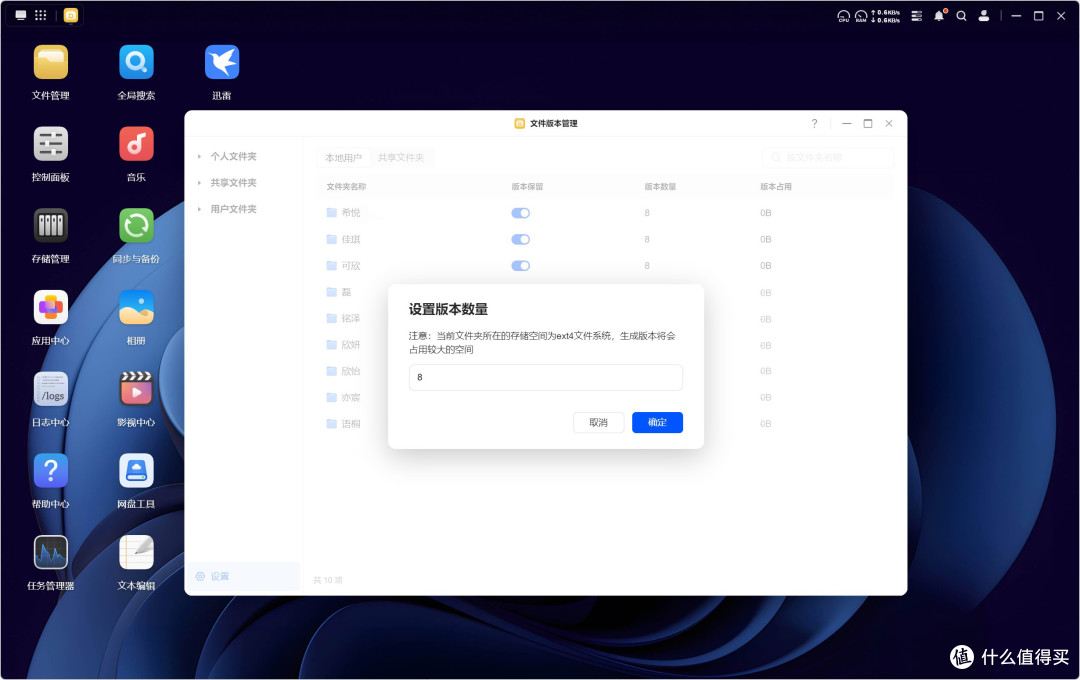The height and width of the screenshot is (680, 1080).
Task: Expand the 用户文件夹 tree node
Action: tap(199, 209)
